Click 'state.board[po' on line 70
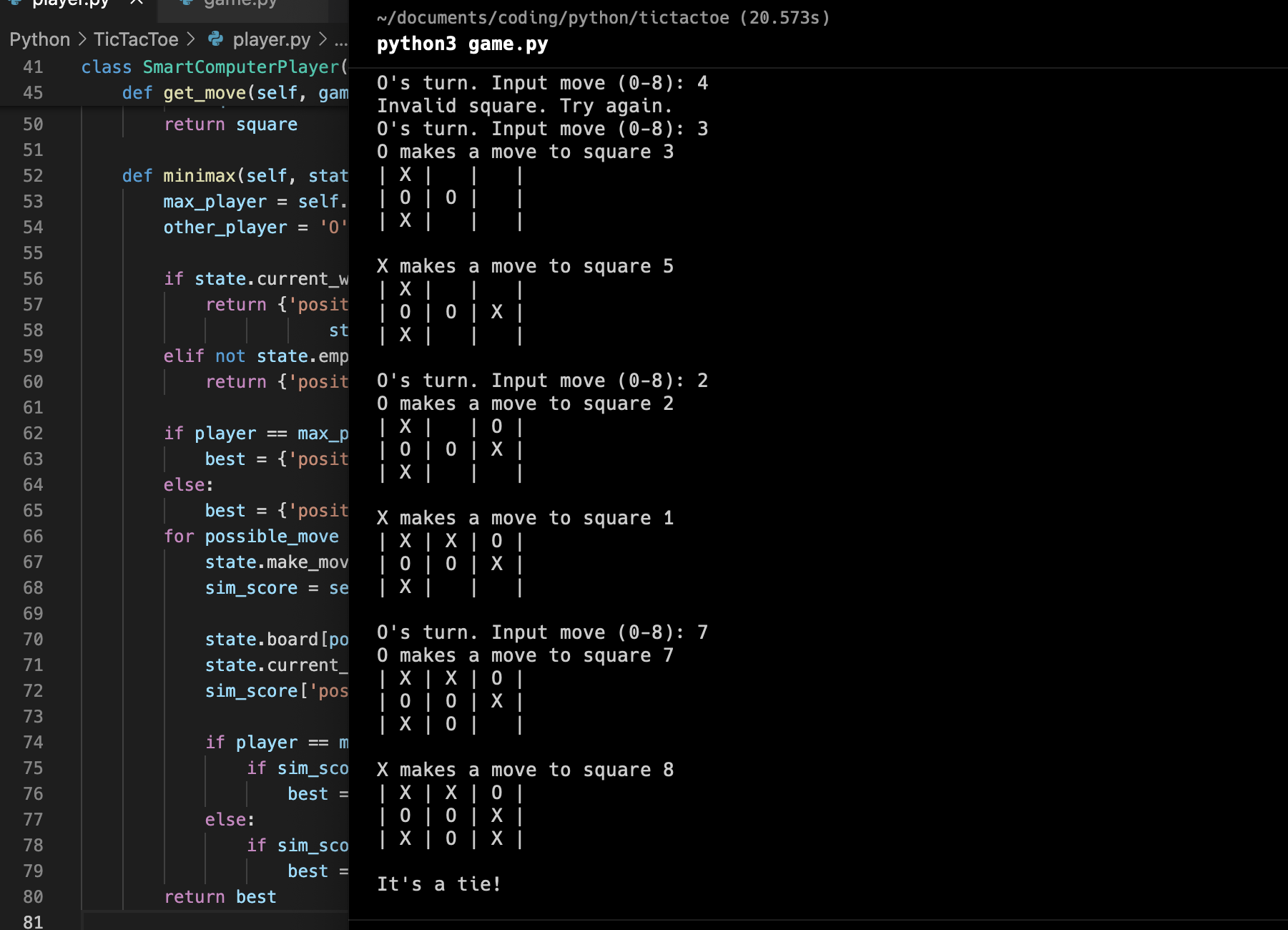The image size is (1288, 930). pyautogui.click(x=277, y=640)
